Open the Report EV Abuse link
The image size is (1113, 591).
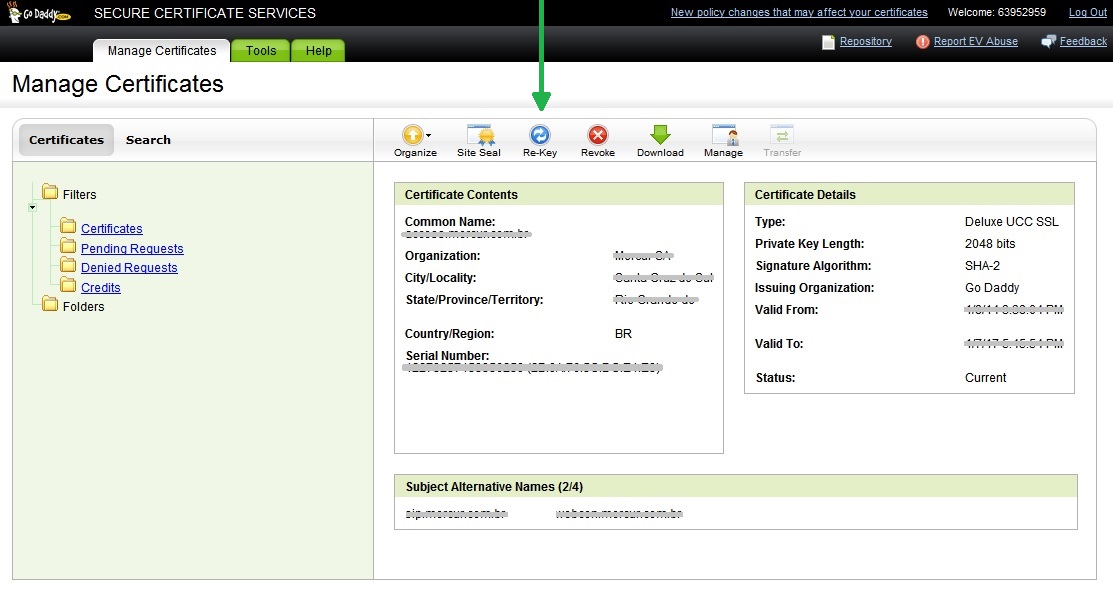(x=975, y=42)
